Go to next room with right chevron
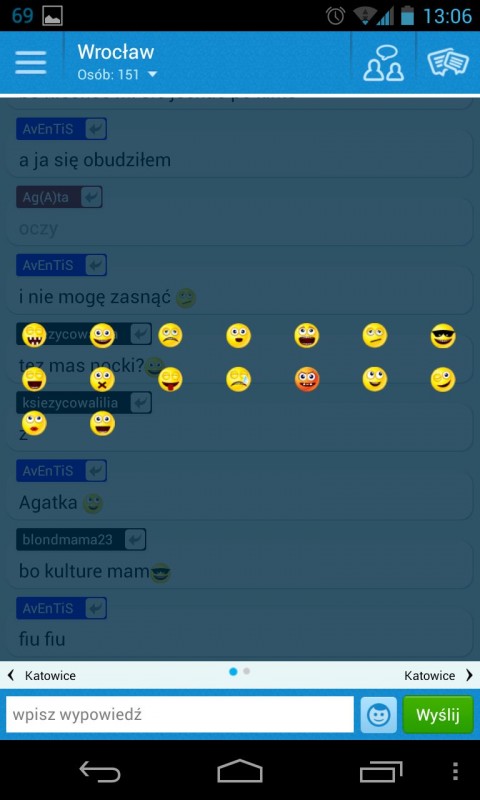This screenshot has width=480, height=800. coord(469,676)
